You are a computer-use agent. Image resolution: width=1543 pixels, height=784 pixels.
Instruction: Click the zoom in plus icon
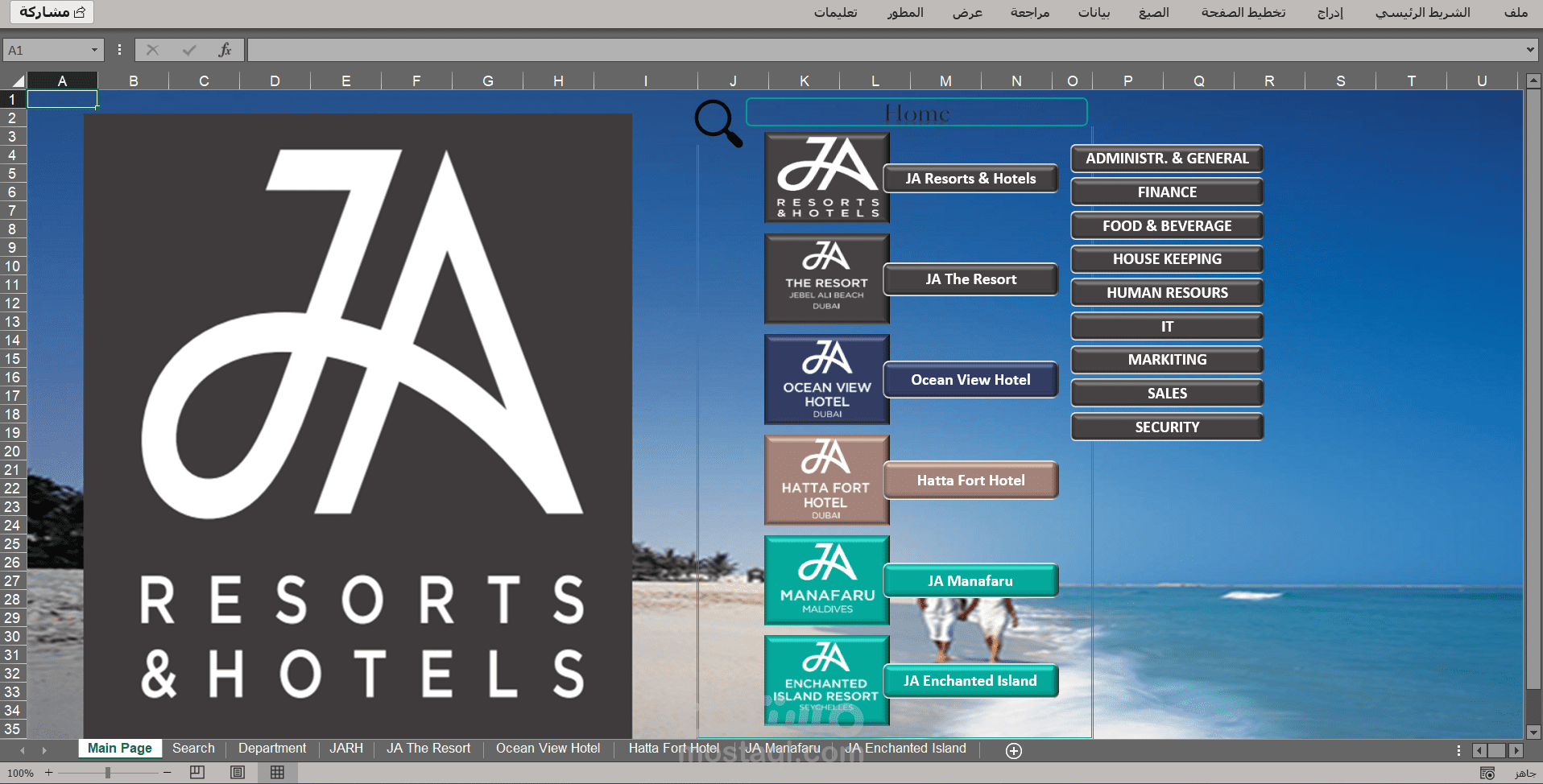click(48, 773)
